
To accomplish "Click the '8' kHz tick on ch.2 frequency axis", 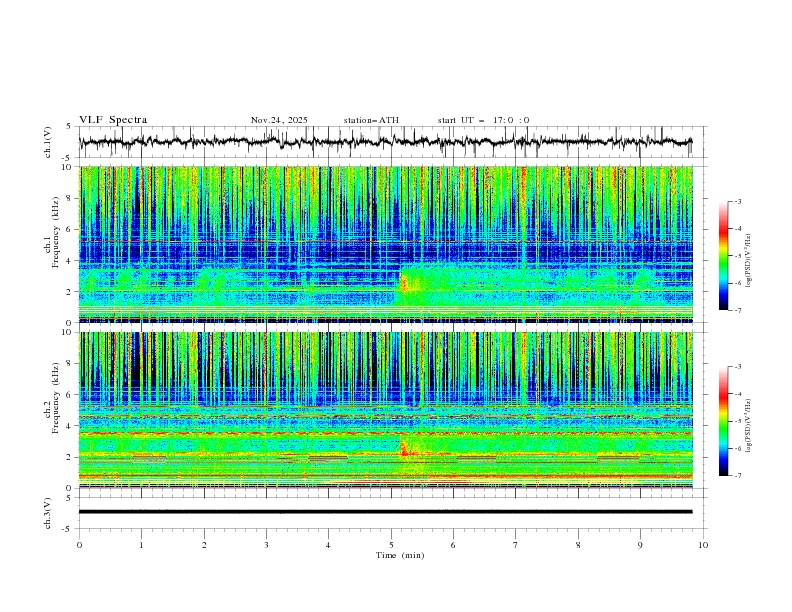I will [x=71, y=364].
